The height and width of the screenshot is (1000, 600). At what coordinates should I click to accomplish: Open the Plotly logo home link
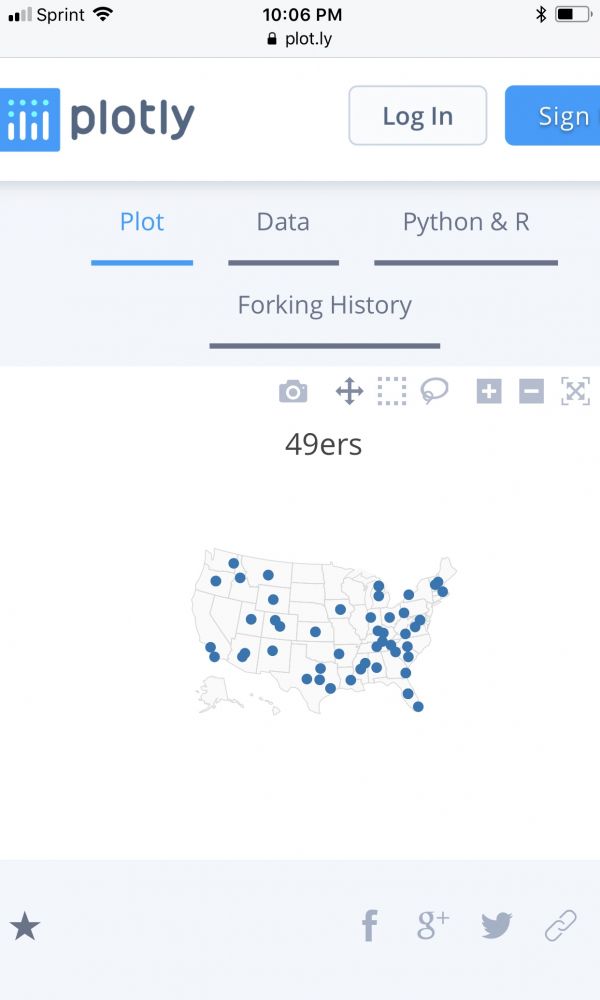click(98, 119)
